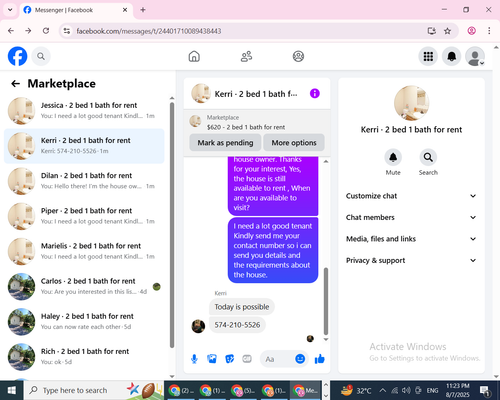Click the back arrow beside Marketplace

coord(16,83)
